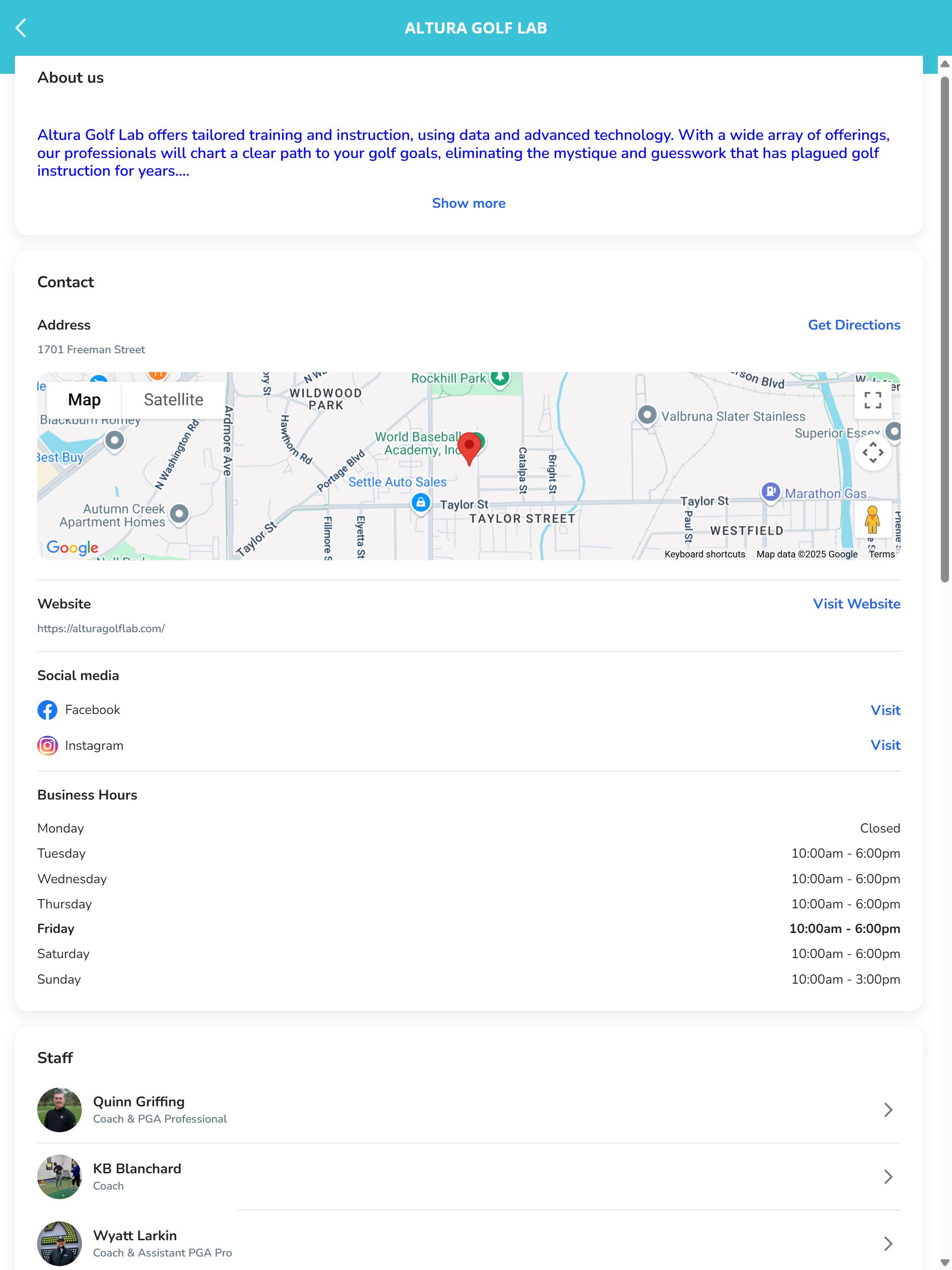
Task: Click the Friday business hours row
Action: click(x=469, y=929)
